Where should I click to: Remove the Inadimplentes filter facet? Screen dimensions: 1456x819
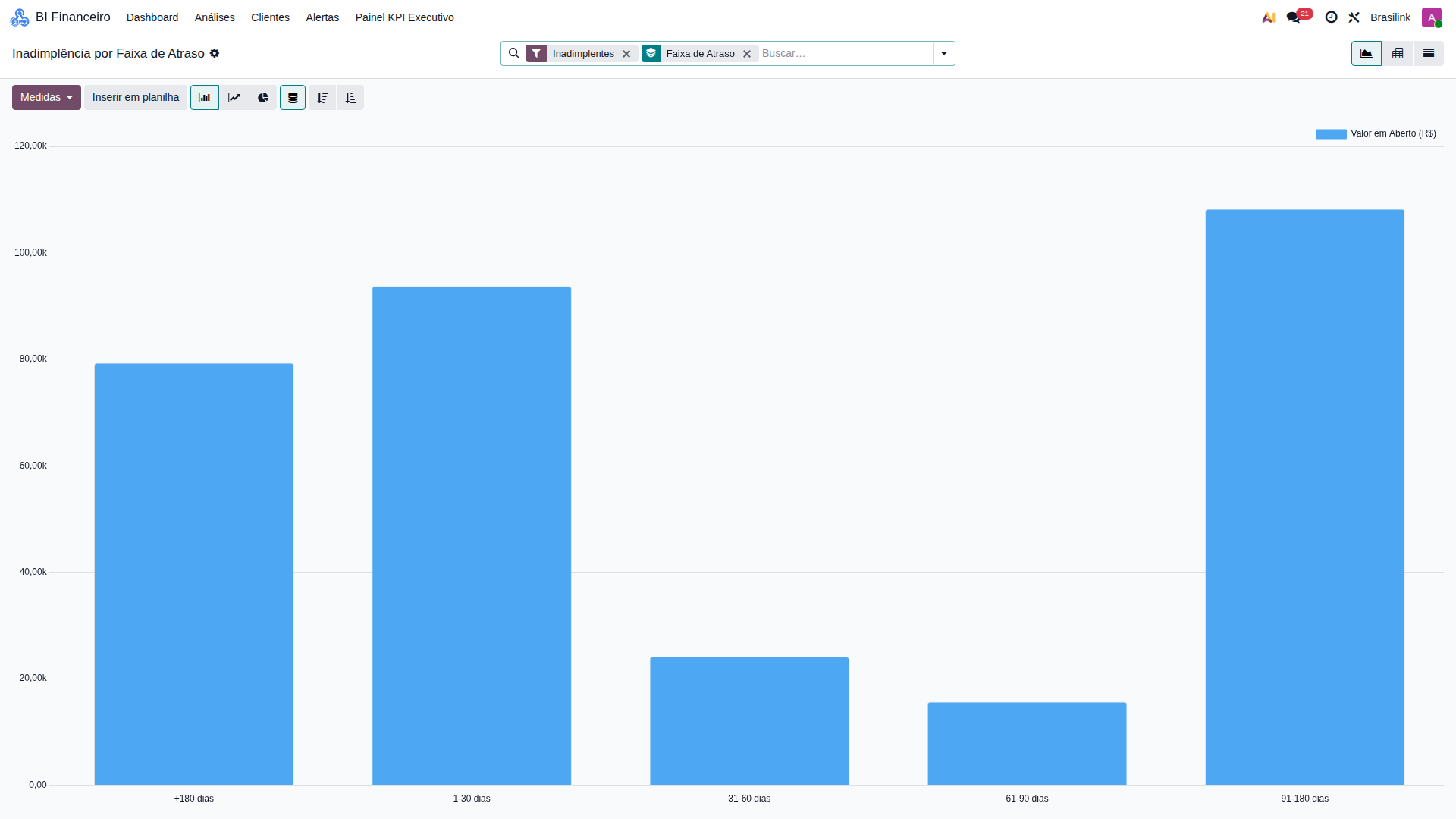click(626, 54)
